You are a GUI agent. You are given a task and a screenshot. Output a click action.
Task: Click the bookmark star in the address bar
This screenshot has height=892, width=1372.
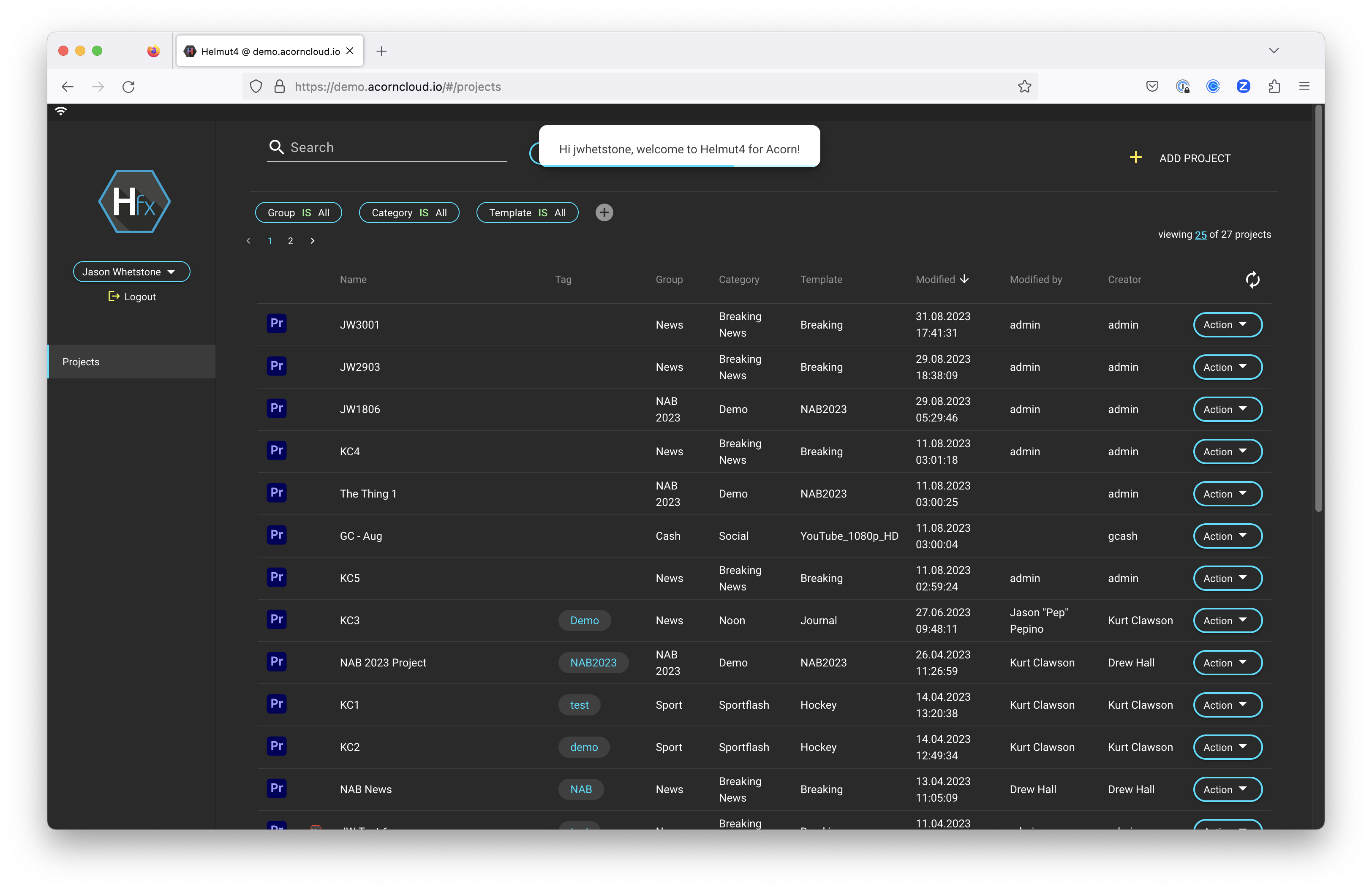[1024, 87]
